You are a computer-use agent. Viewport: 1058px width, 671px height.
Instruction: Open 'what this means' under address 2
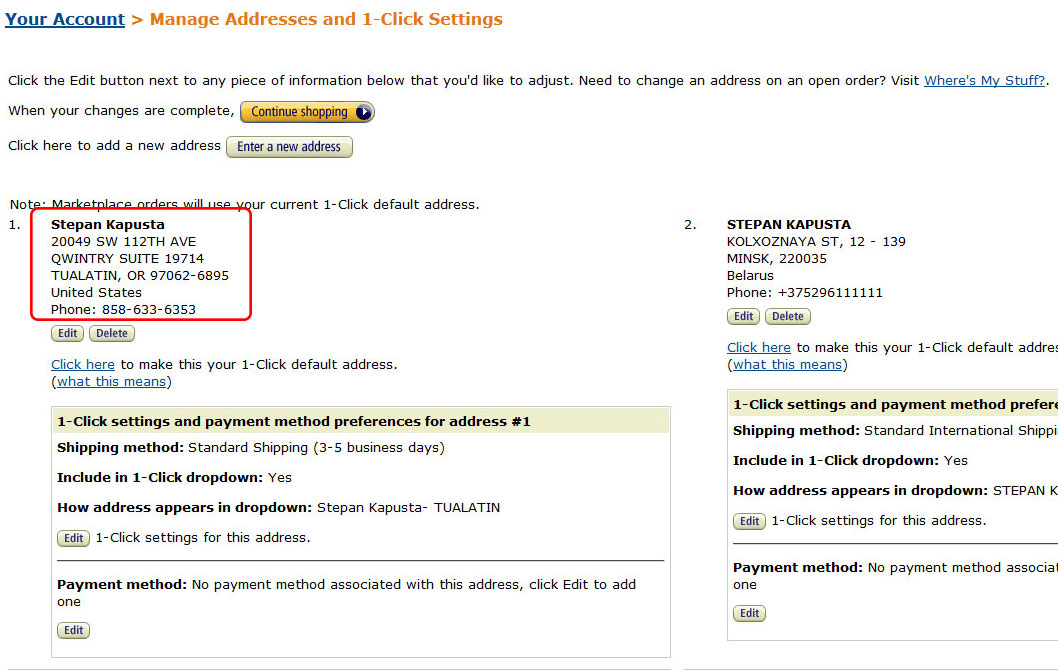tap(789, 365)
